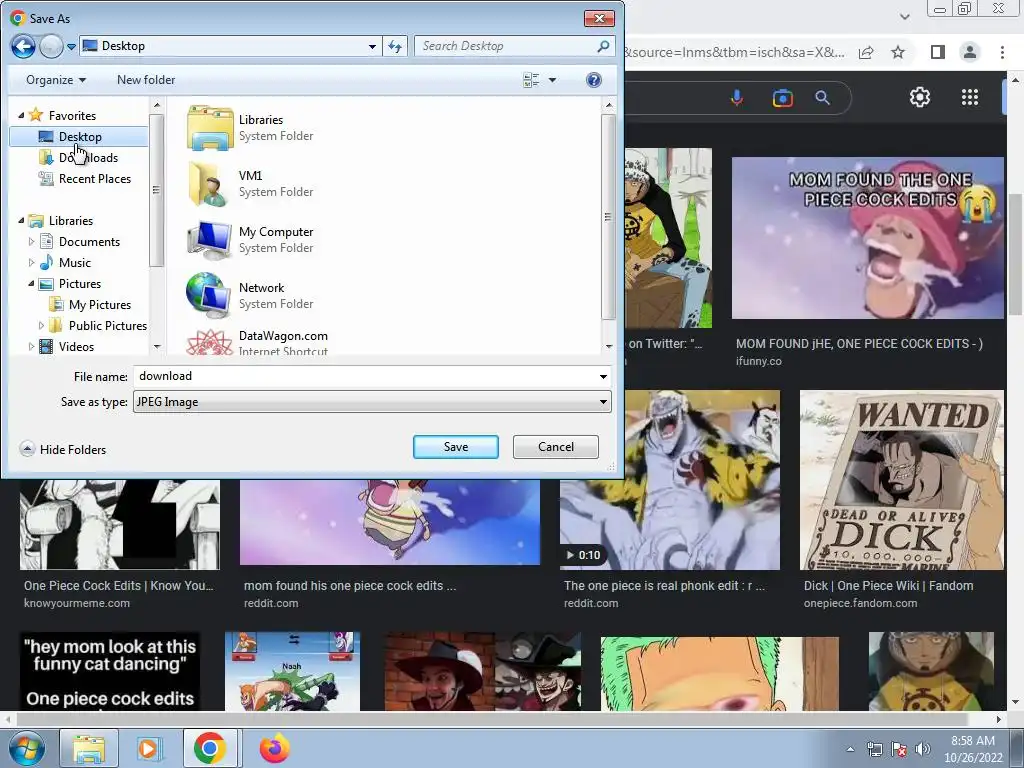
Task: Select the My Computer icon
Action: point(210,240)
